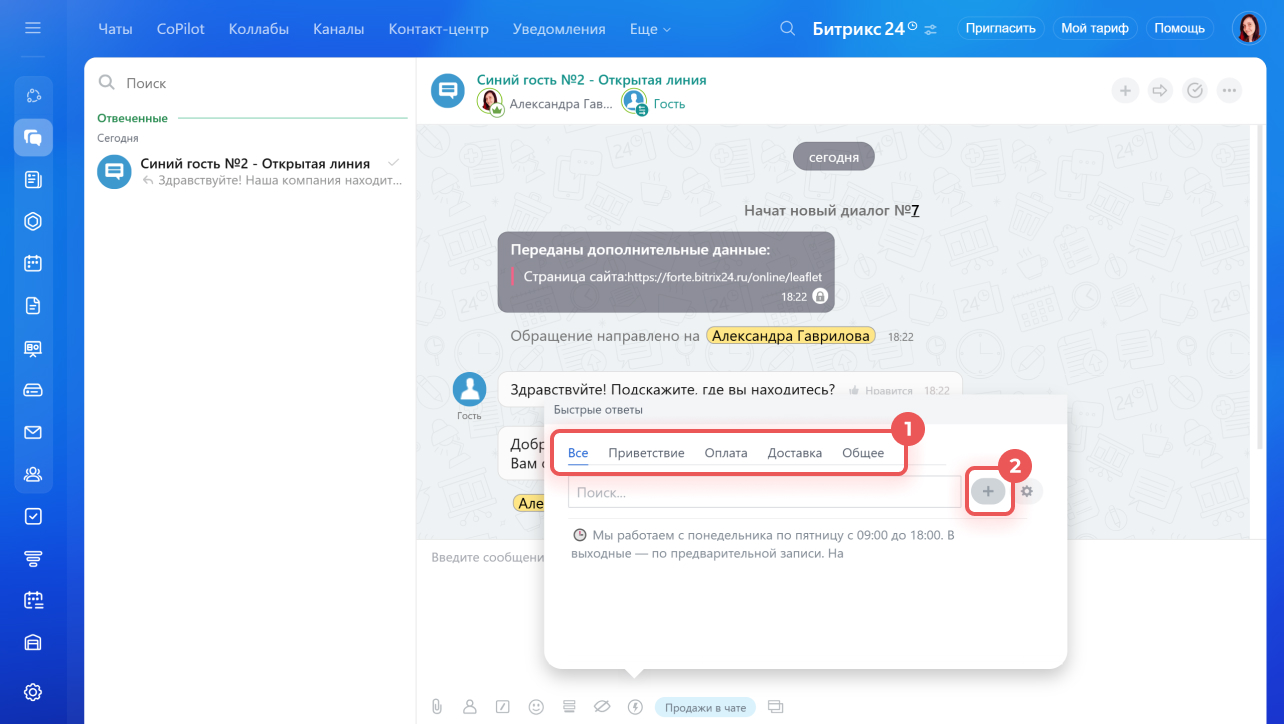
Task: Select the Общее quick answers tab
Action: pyautogui.click(x=863, y=453)
